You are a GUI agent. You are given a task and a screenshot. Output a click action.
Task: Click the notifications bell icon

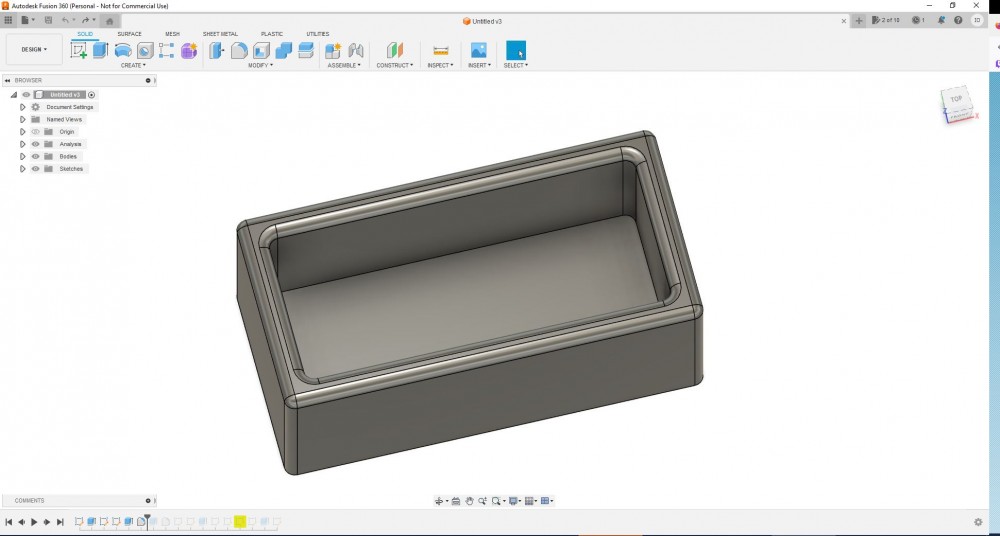point(942,20)
